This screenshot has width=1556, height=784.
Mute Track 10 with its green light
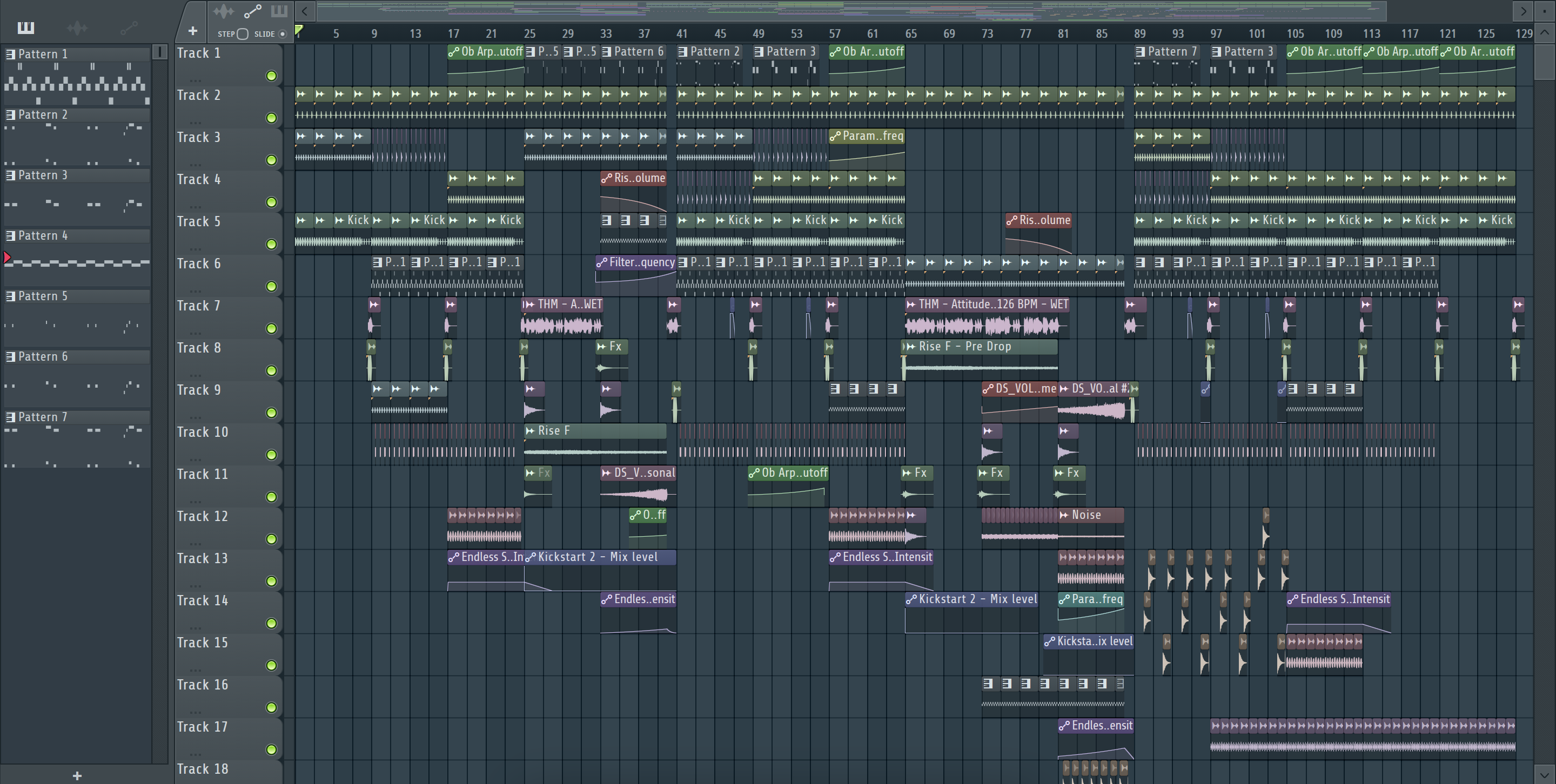tap(272, 455)
